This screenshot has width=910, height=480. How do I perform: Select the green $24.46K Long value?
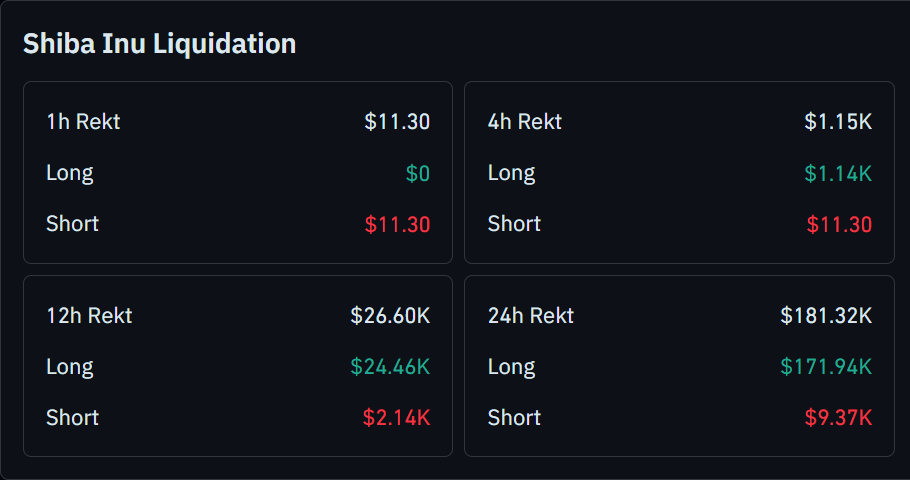pyautogui.click(x=390, y=367)
